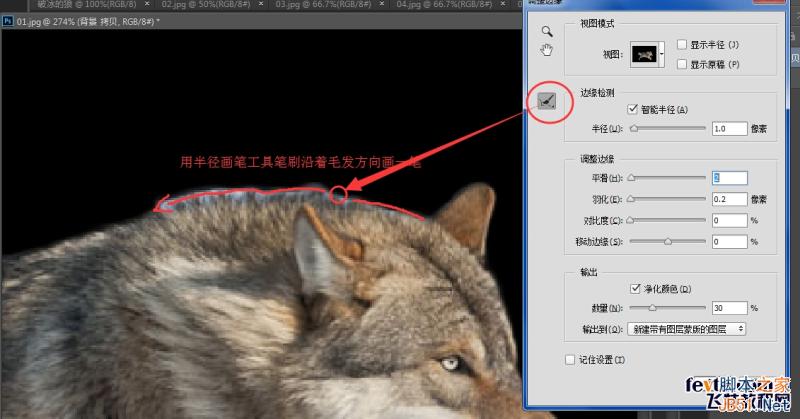Select the Hand tool in the Refine Edge dialog
The image size is (800, 419).
pos(547,50)
